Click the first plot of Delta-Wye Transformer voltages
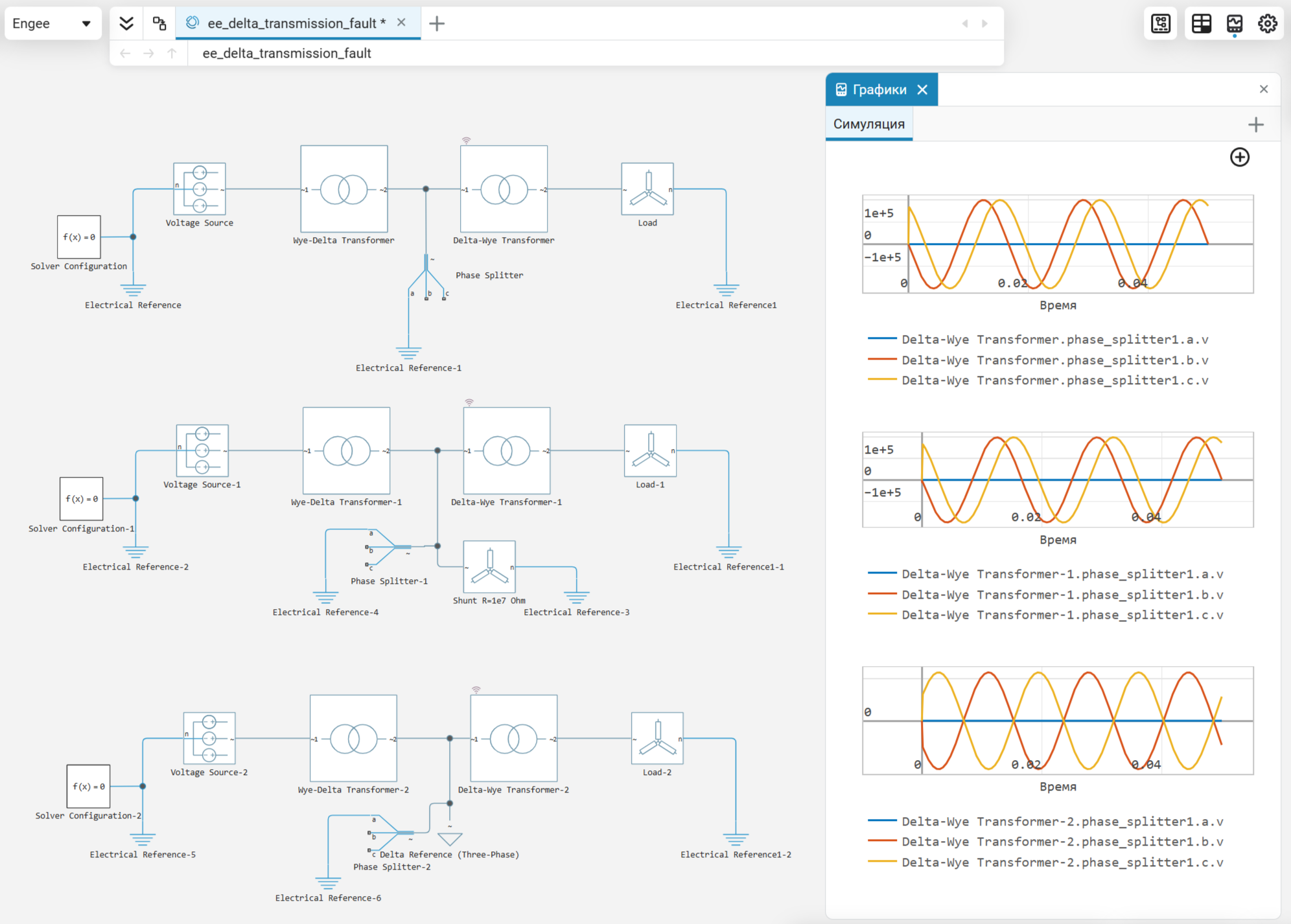Screen dimensions: 1291x924 pyautogui.click(x=1058, y=244)
